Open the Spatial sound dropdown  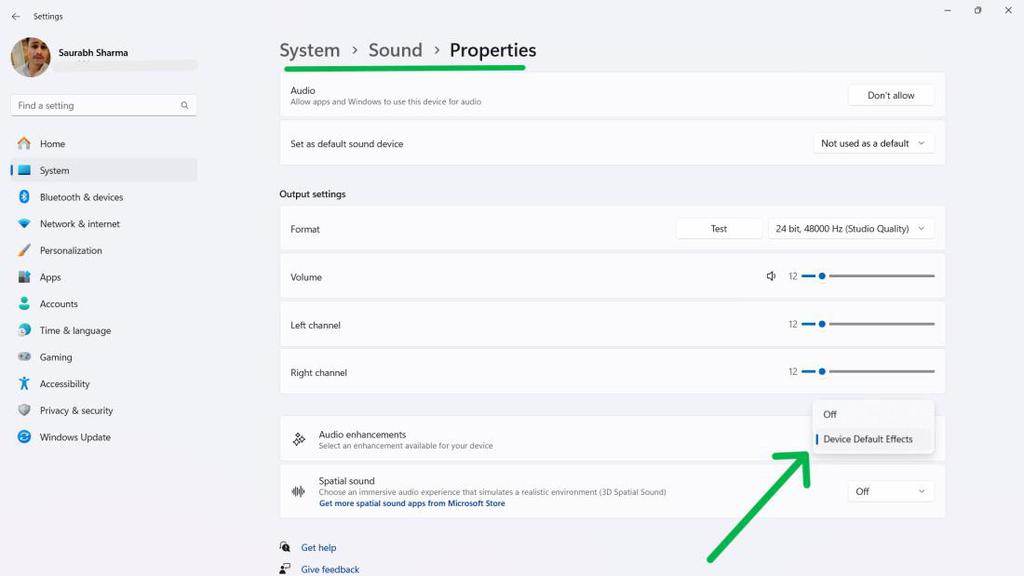tap(890, 491)
